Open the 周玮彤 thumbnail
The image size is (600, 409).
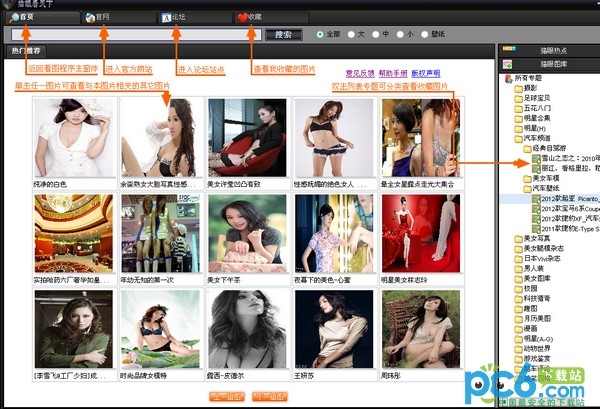tap(421, 329)
